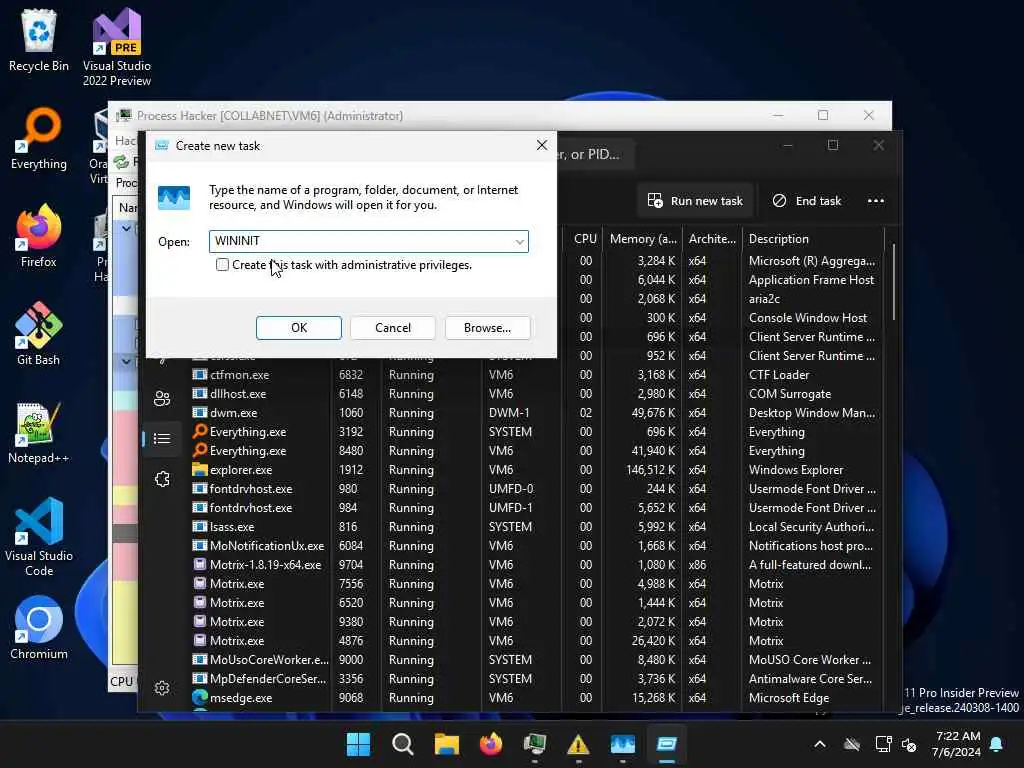1024x768 pixels.
Task: Open Users page in Task Manager sidebar
Action: click(x=162, y=398)
